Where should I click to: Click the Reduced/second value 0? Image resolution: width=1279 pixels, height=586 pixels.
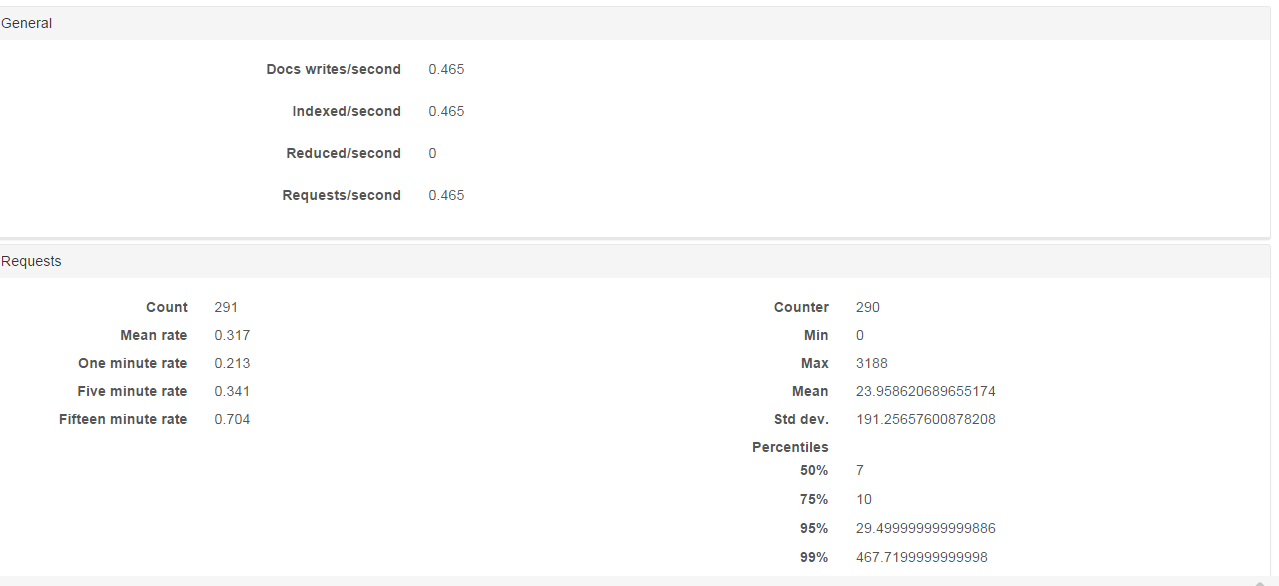432,153
